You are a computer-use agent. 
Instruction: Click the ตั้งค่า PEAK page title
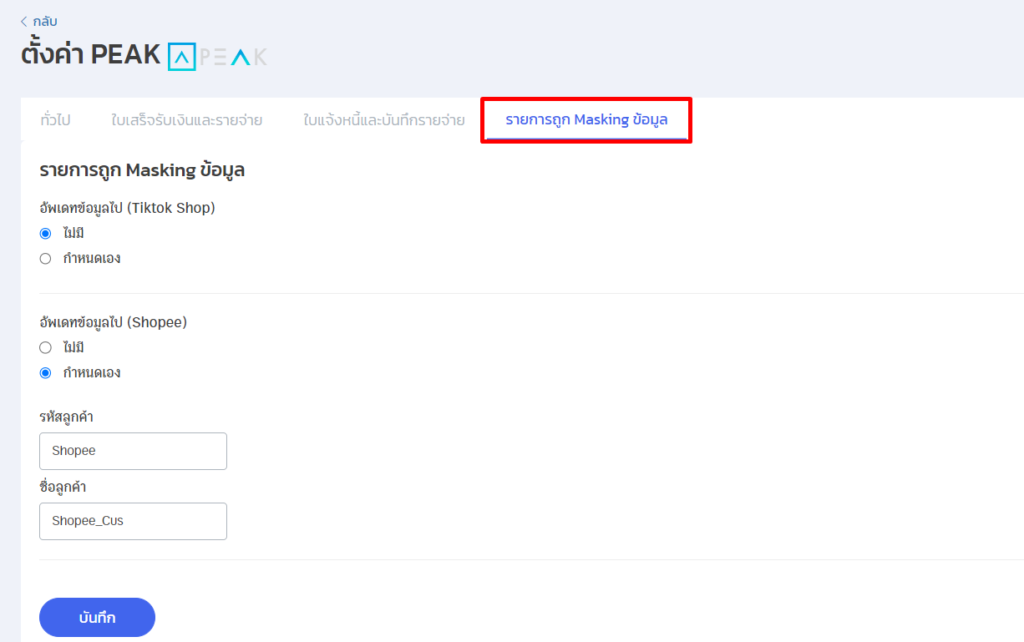[x=90, y=55]
